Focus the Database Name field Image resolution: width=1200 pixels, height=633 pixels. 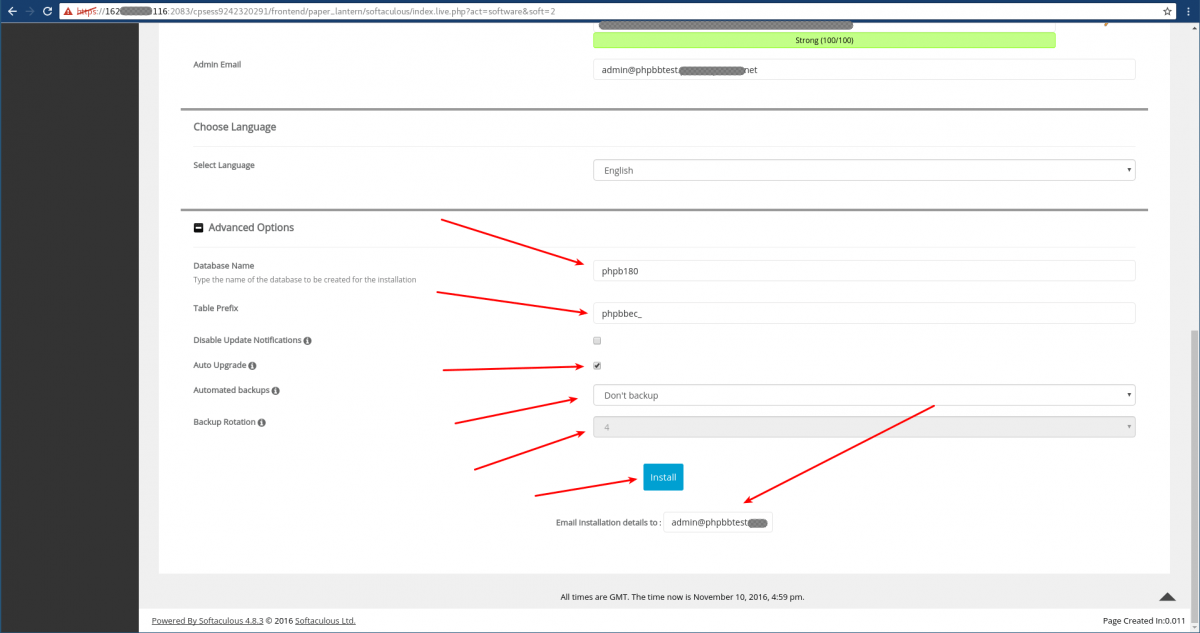(864, 270)
